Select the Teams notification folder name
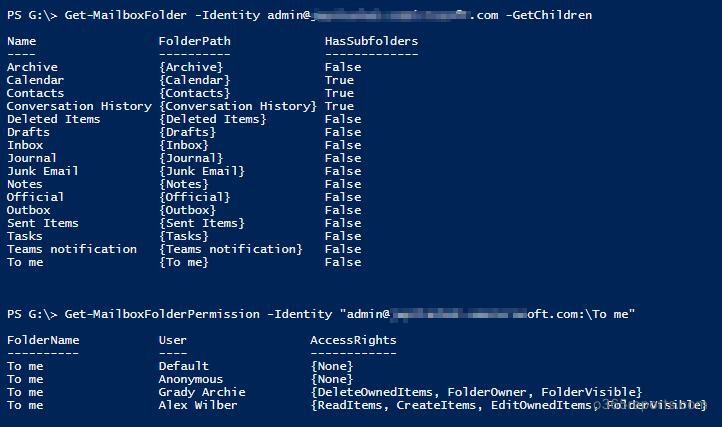The height and width of the screenshot is (427, 722). click(x=72, y=249)
